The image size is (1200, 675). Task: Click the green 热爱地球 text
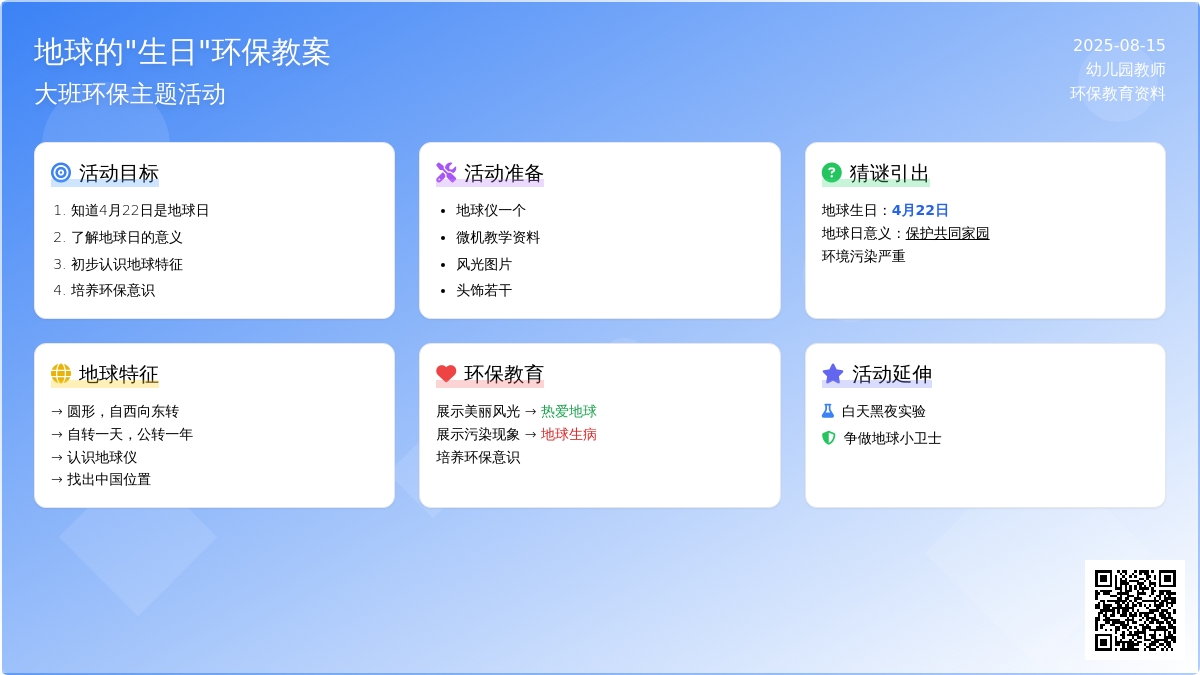pos(569,411)
